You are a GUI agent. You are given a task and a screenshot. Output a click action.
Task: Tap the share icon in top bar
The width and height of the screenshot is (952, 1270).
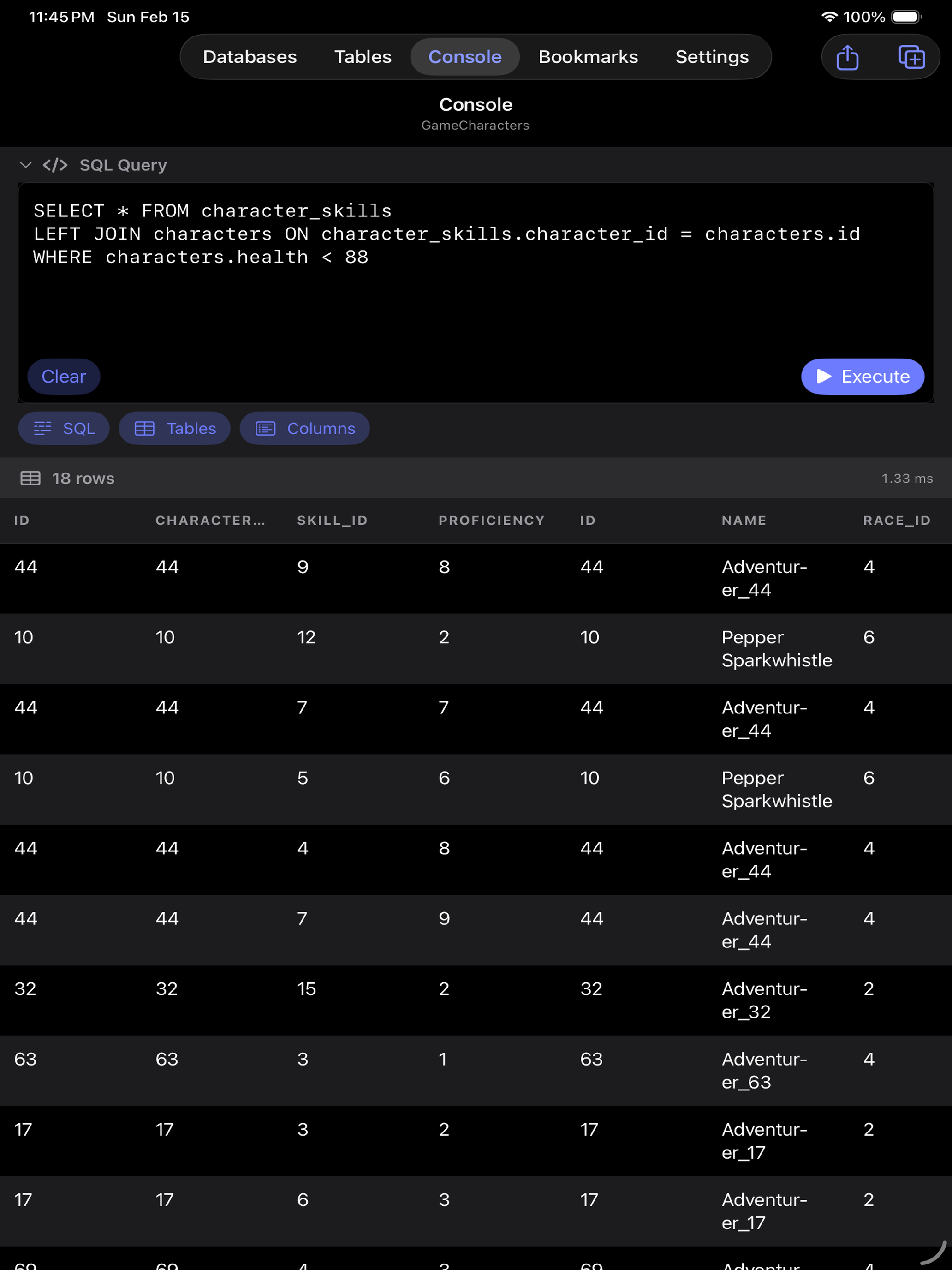click(847, 57)
